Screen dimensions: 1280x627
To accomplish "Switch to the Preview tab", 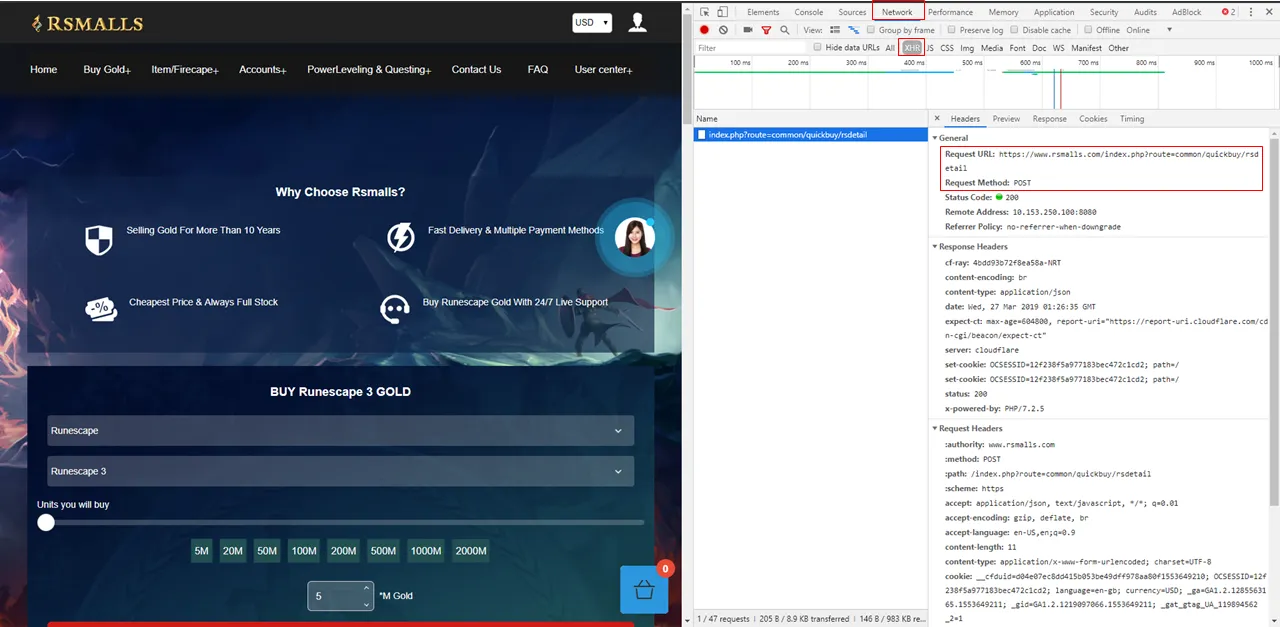I will 1006,119.
